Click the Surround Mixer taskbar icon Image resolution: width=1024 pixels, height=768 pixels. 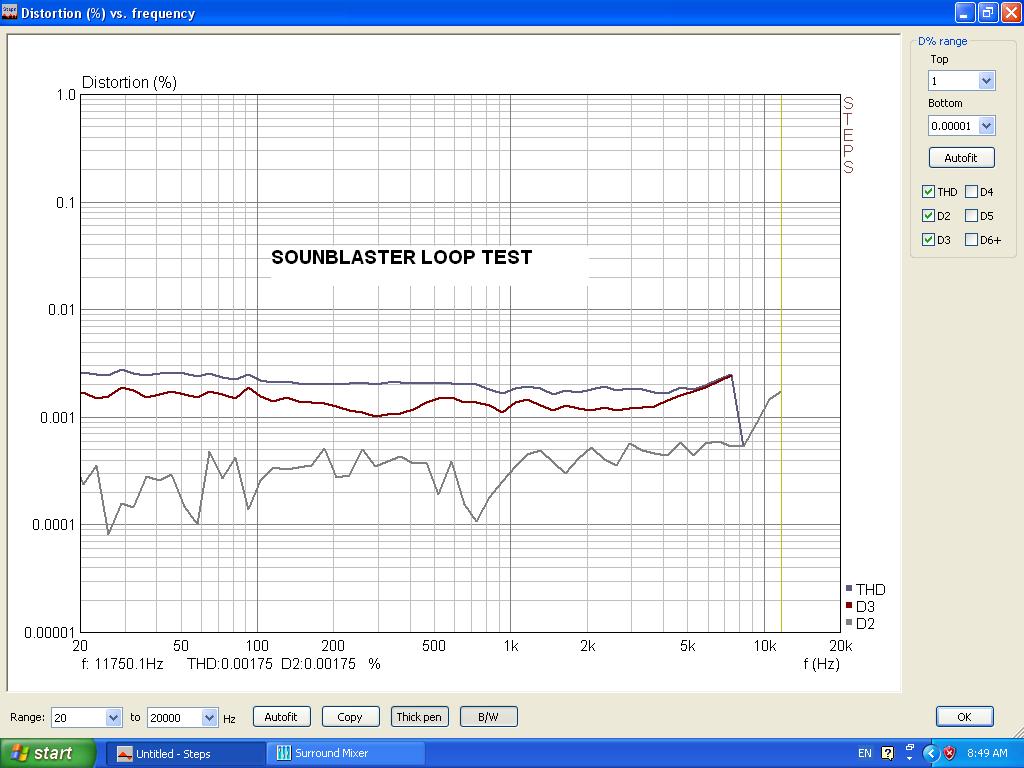[x=283, y=753]
